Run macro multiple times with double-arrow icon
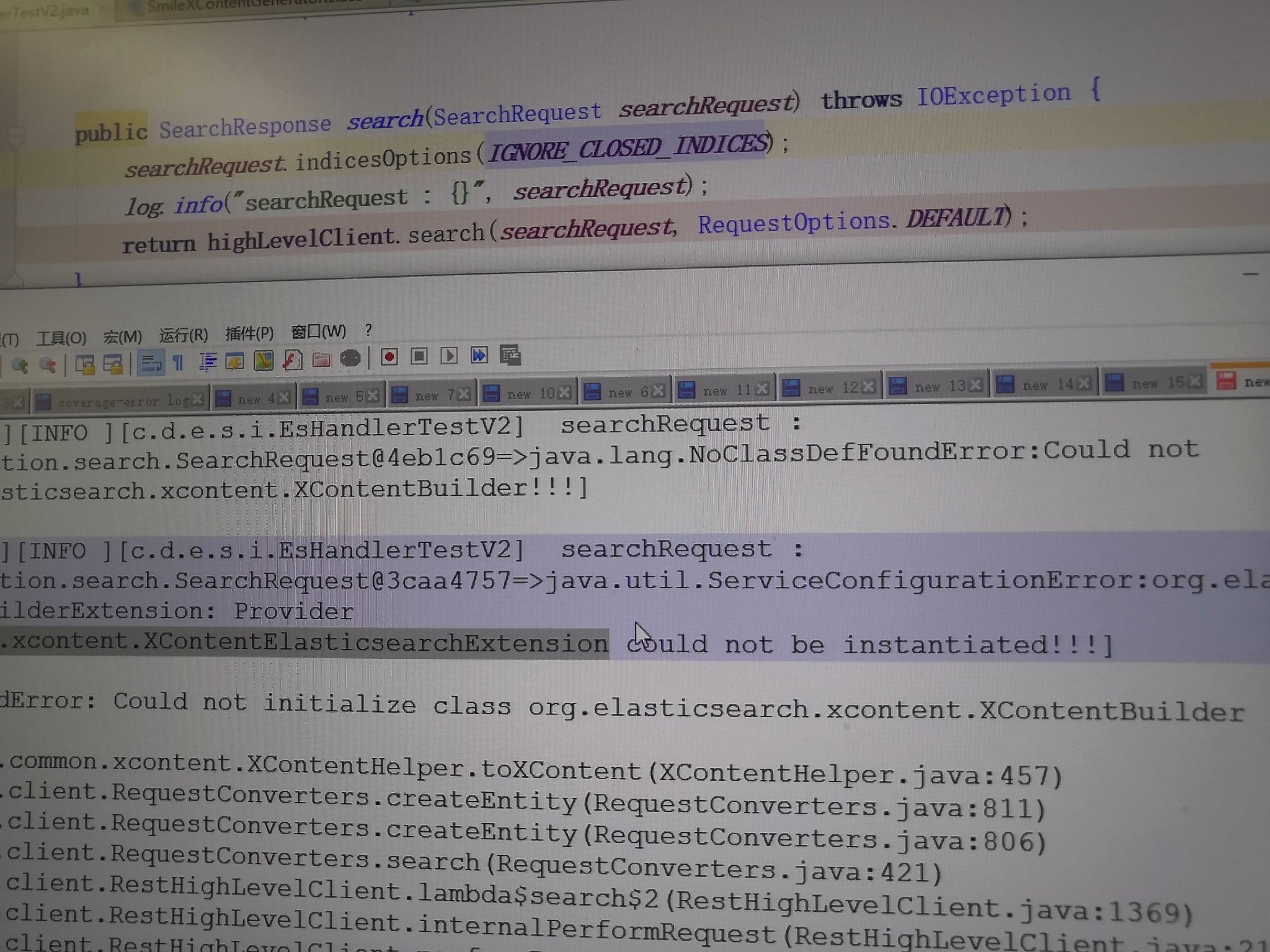 [479, 355]
